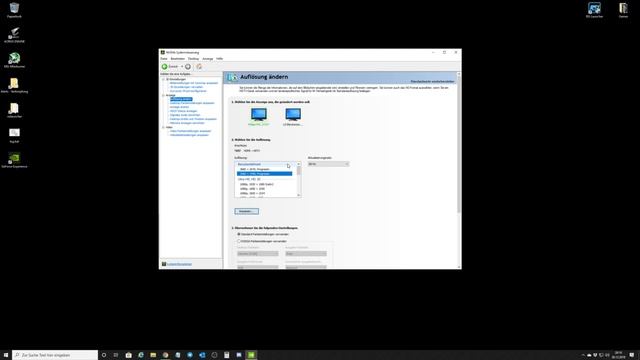Open the Desktop menu
This screenshot has width=640, height=360.
(x=193, y=59)
